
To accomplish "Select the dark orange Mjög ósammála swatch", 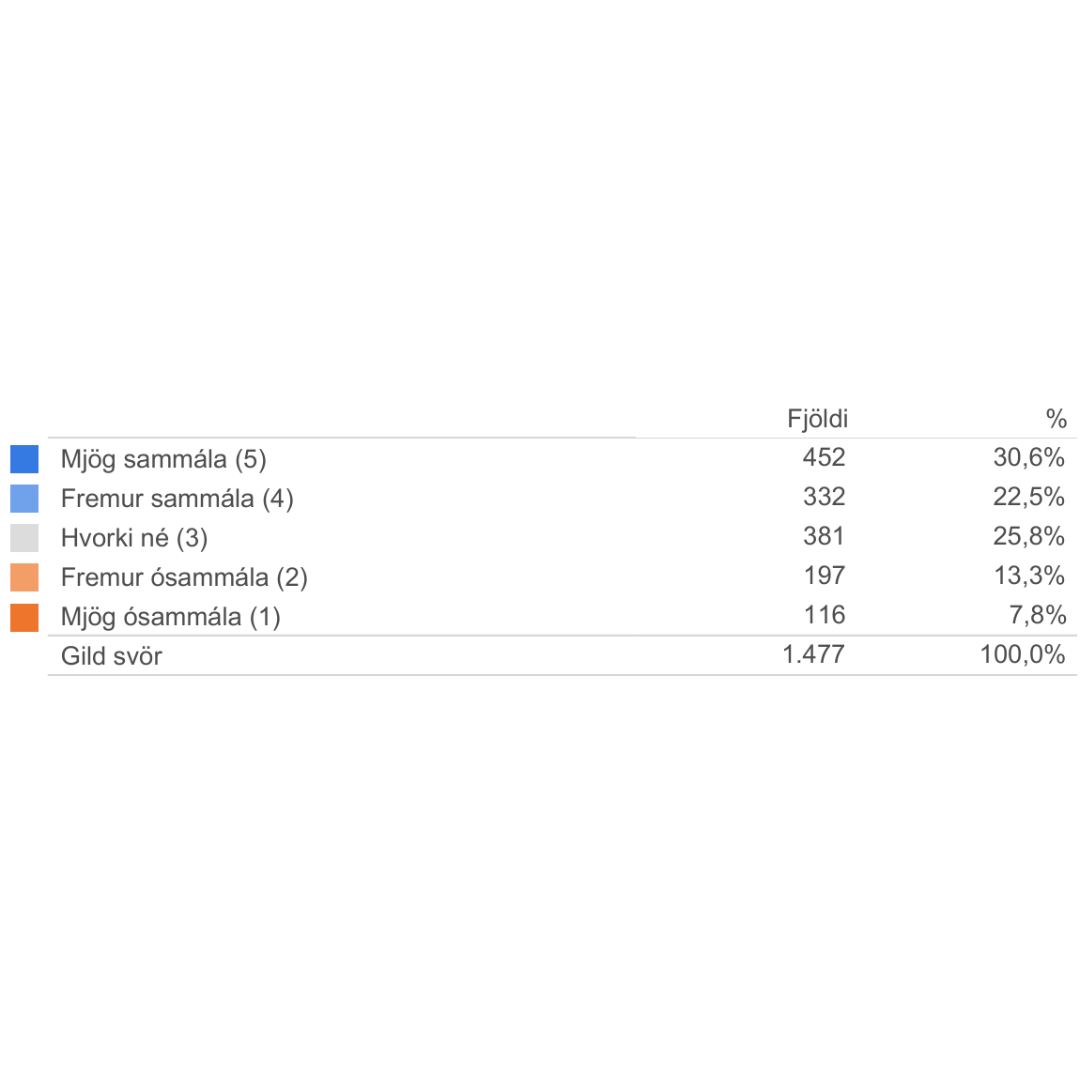I will (24, 617).
